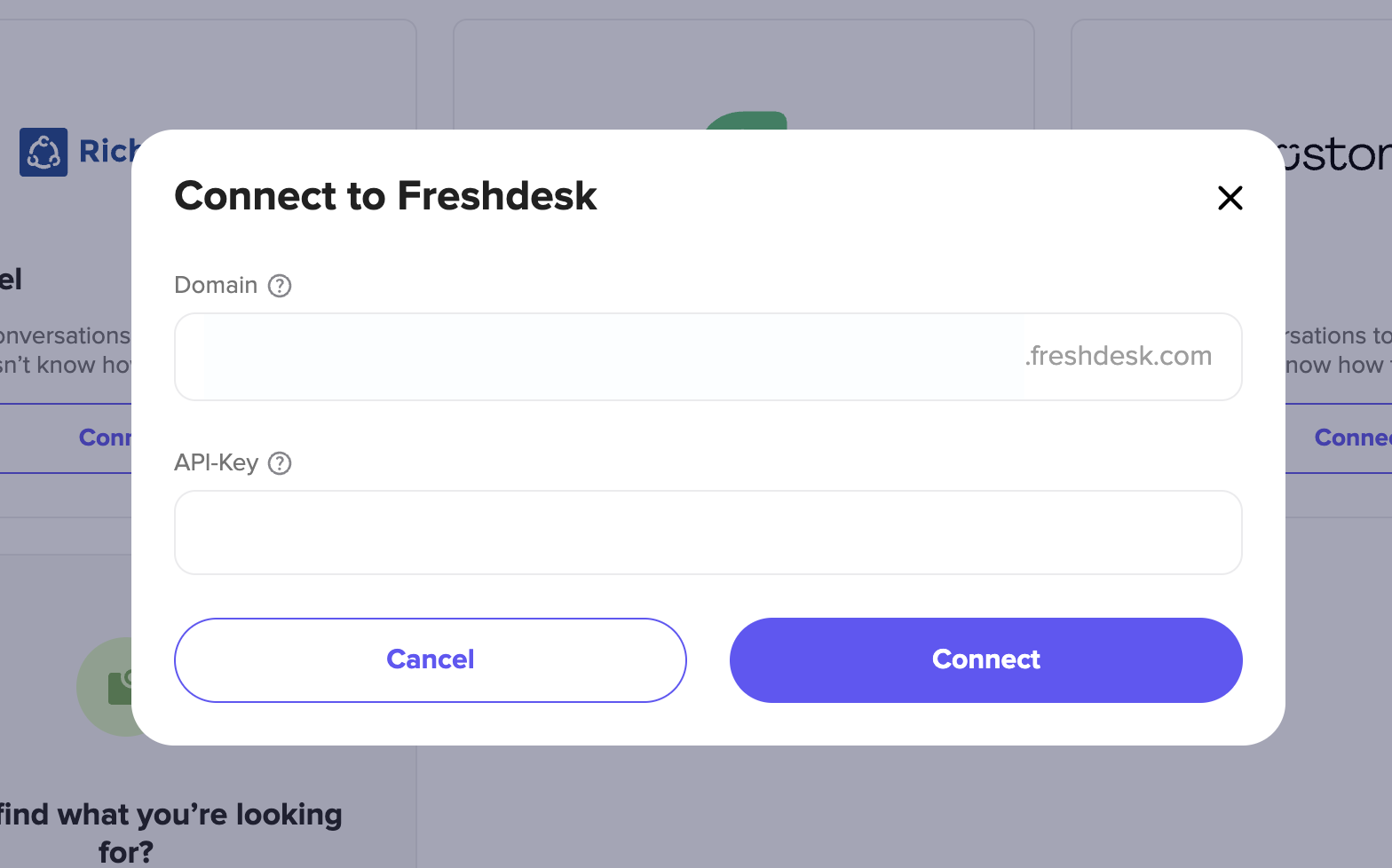
Task: Click the Connect to Freshdesk heading
Action: point(385,195)
